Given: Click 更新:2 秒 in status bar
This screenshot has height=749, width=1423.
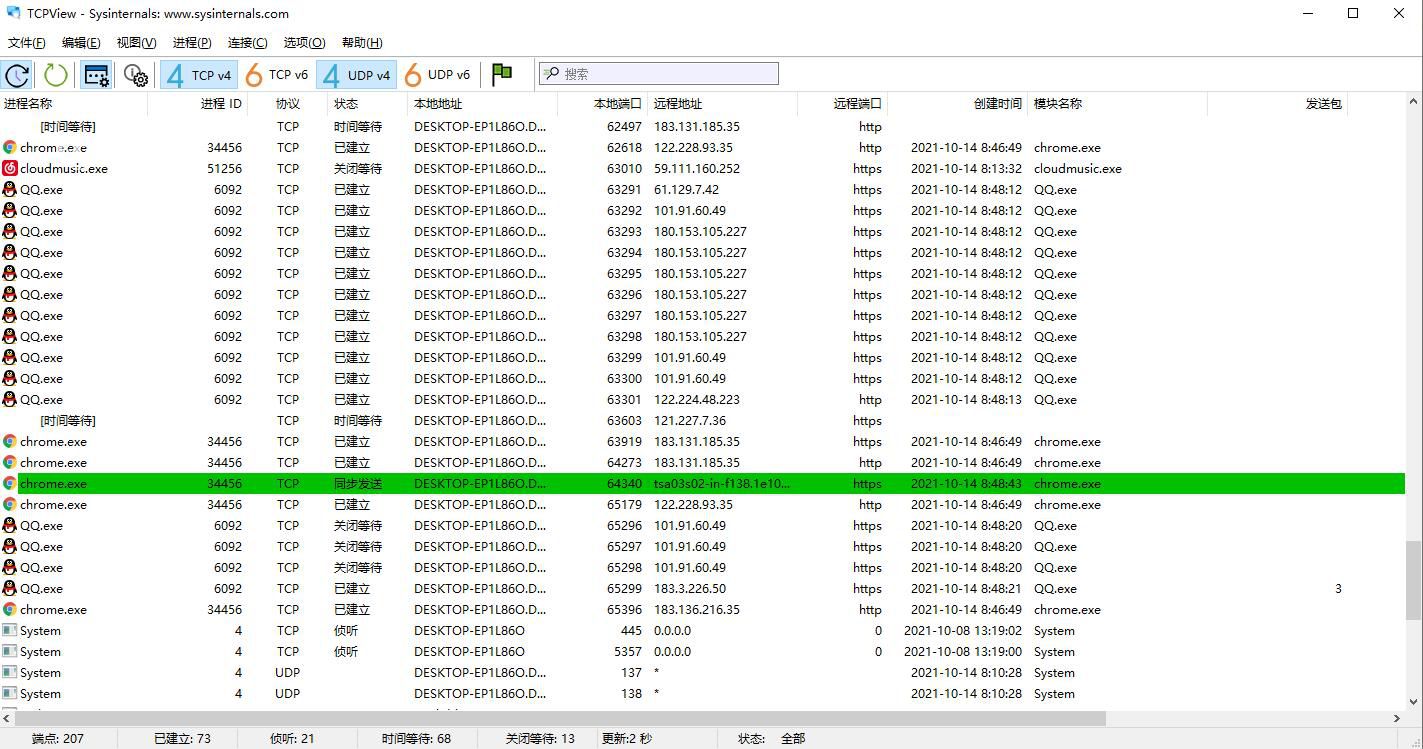Looking at the screenshot, I should point(626,739).
